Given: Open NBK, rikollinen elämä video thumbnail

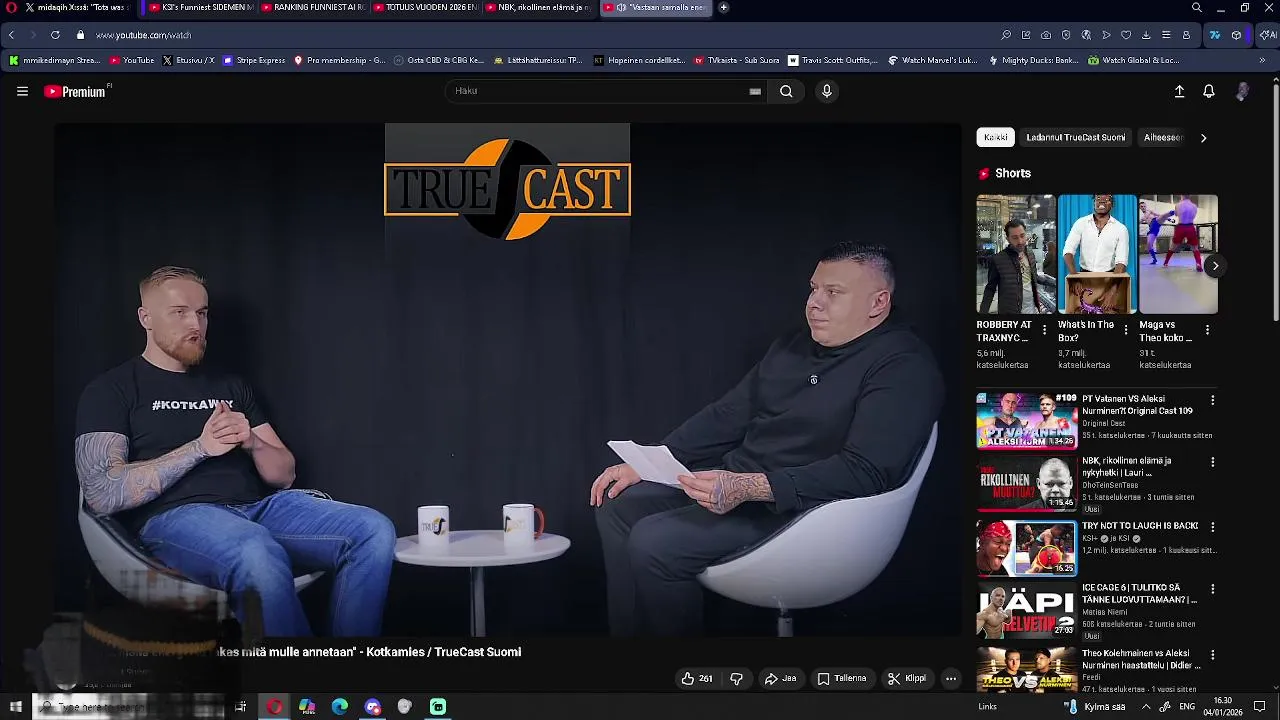Looking at the screenshot, I should click(1026, 484).
